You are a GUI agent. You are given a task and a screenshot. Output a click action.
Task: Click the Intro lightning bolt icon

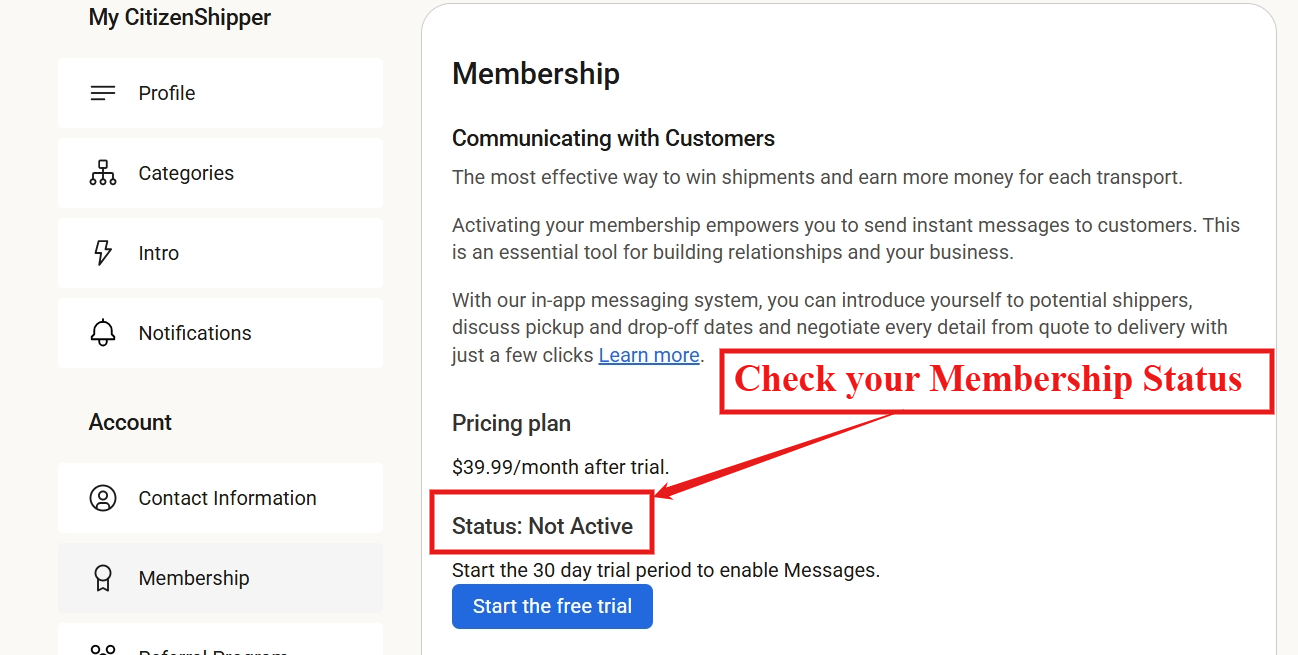click(x=103, y=253)
